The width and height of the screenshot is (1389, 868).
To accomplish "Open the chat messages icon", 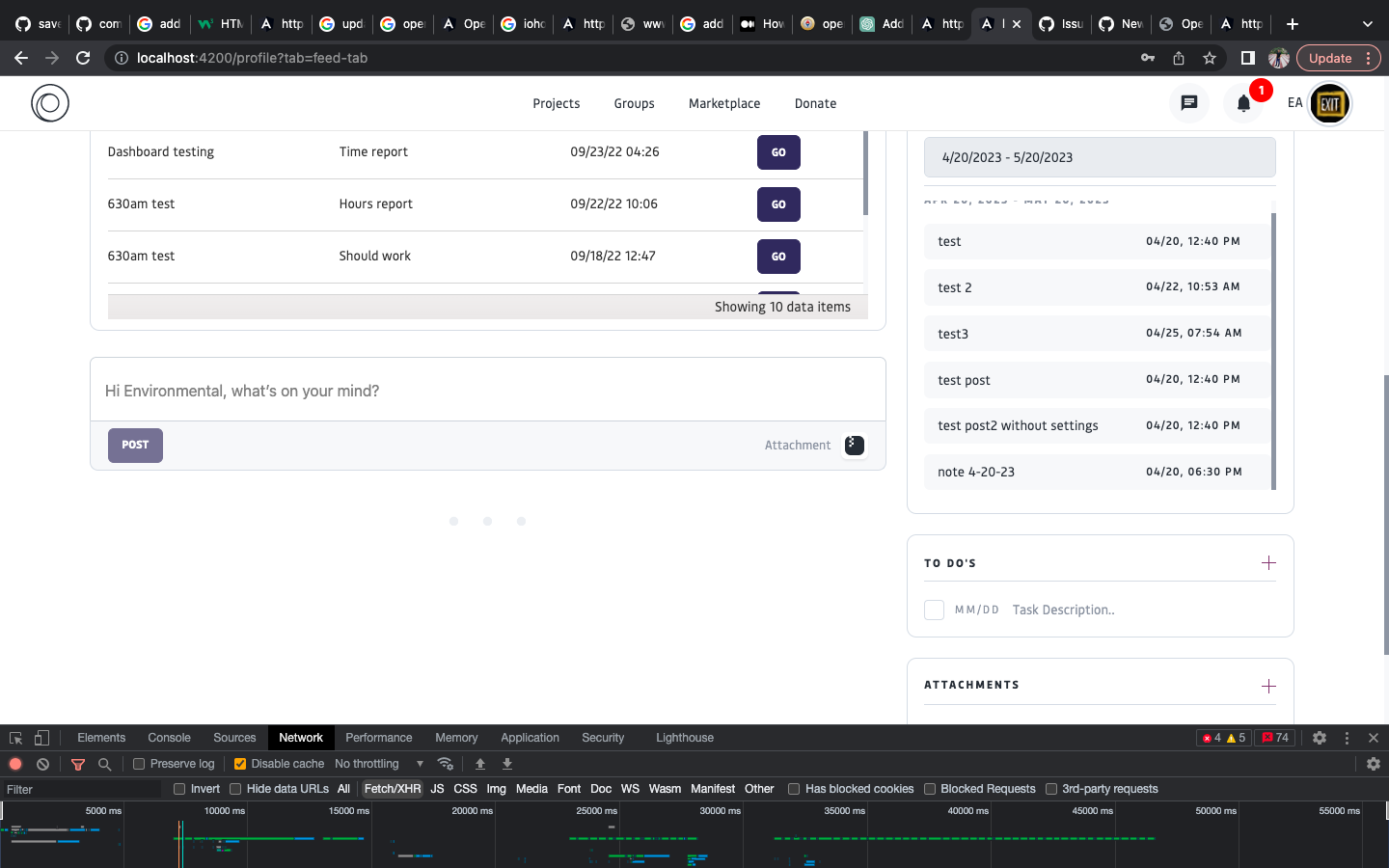I will point(1188,103).
